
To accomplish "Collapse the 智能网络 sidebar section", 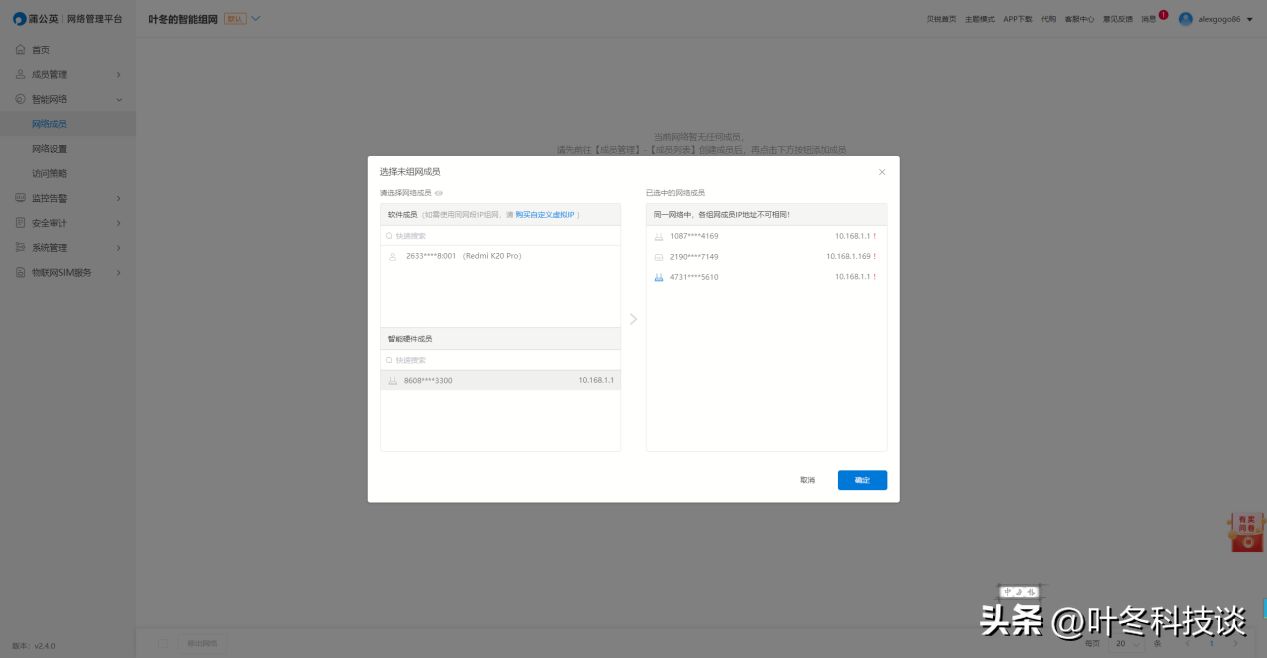I will click(118, 99).
